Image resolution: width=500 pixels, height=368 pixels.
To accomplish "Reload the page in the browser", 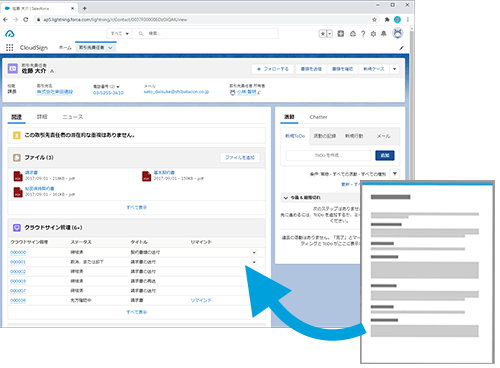I will click(26, 20).
